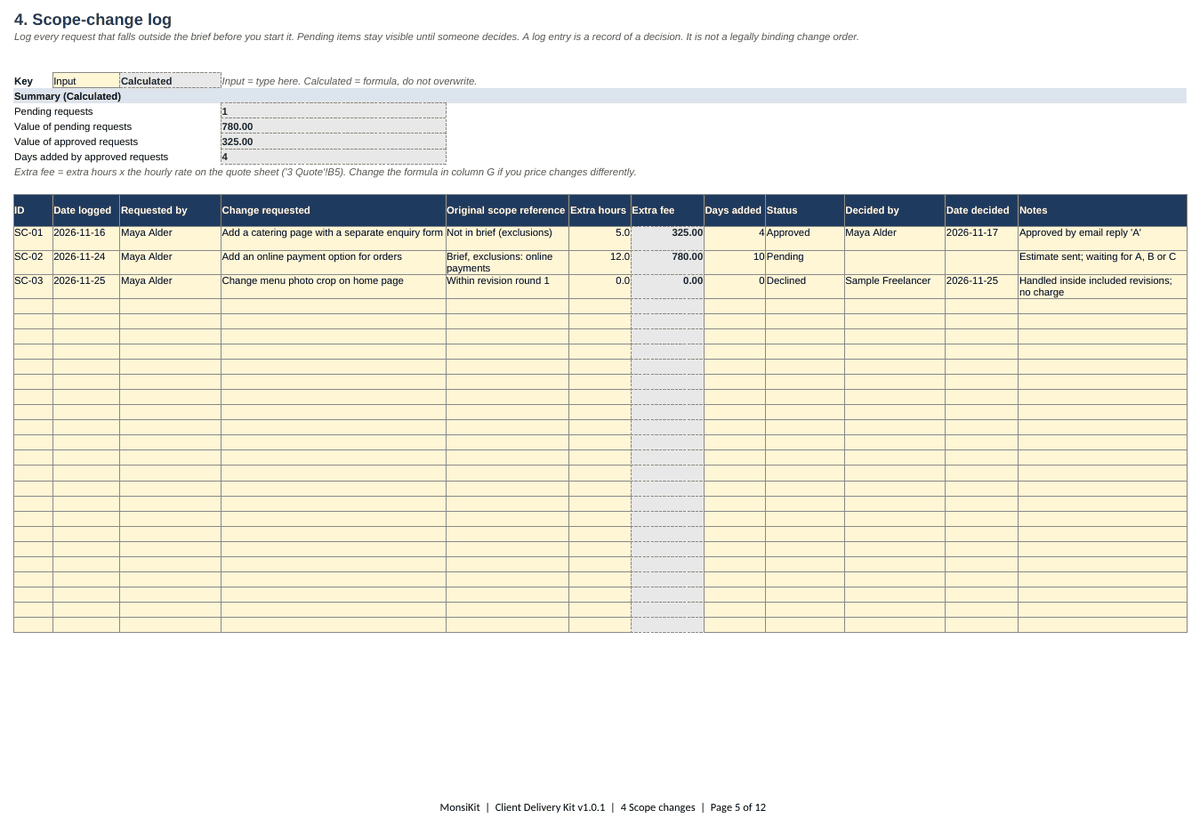Click the Extra fee formula explanation note
This screenshot has height=826, width=1200.
point(325,172)
